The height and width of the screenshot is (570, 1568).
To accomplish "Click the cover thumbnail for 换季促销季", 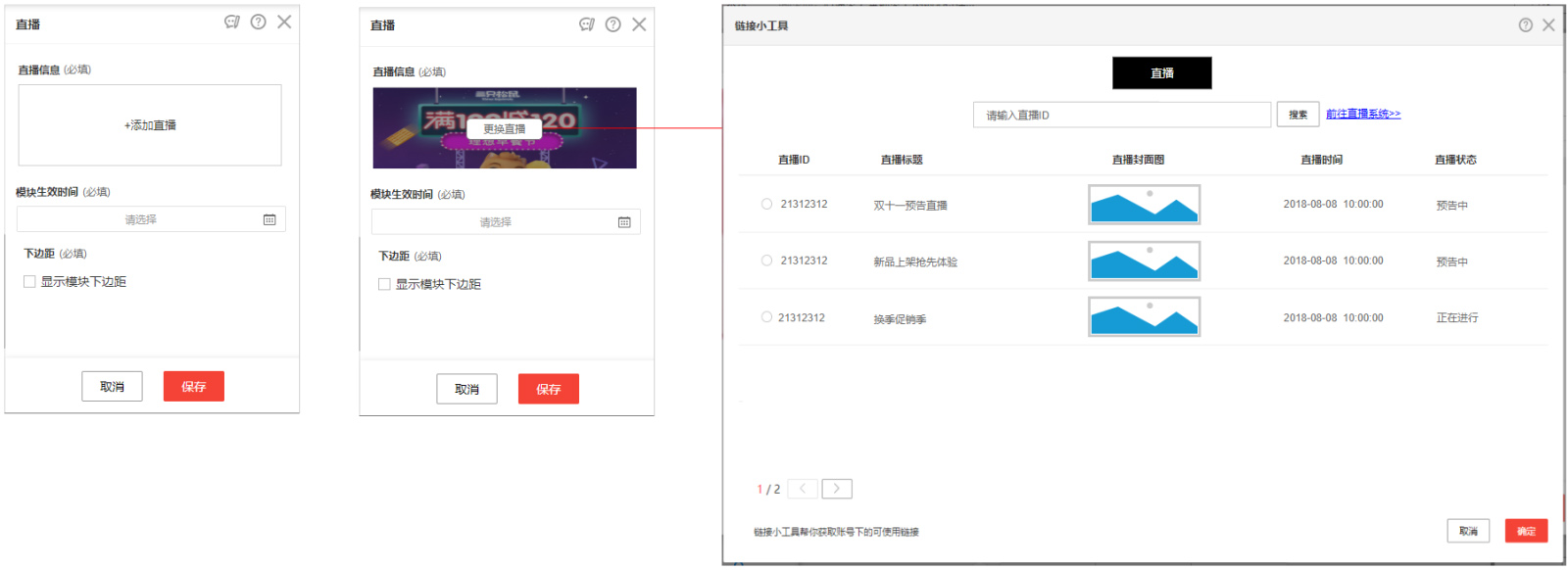I will [1145, 317].
